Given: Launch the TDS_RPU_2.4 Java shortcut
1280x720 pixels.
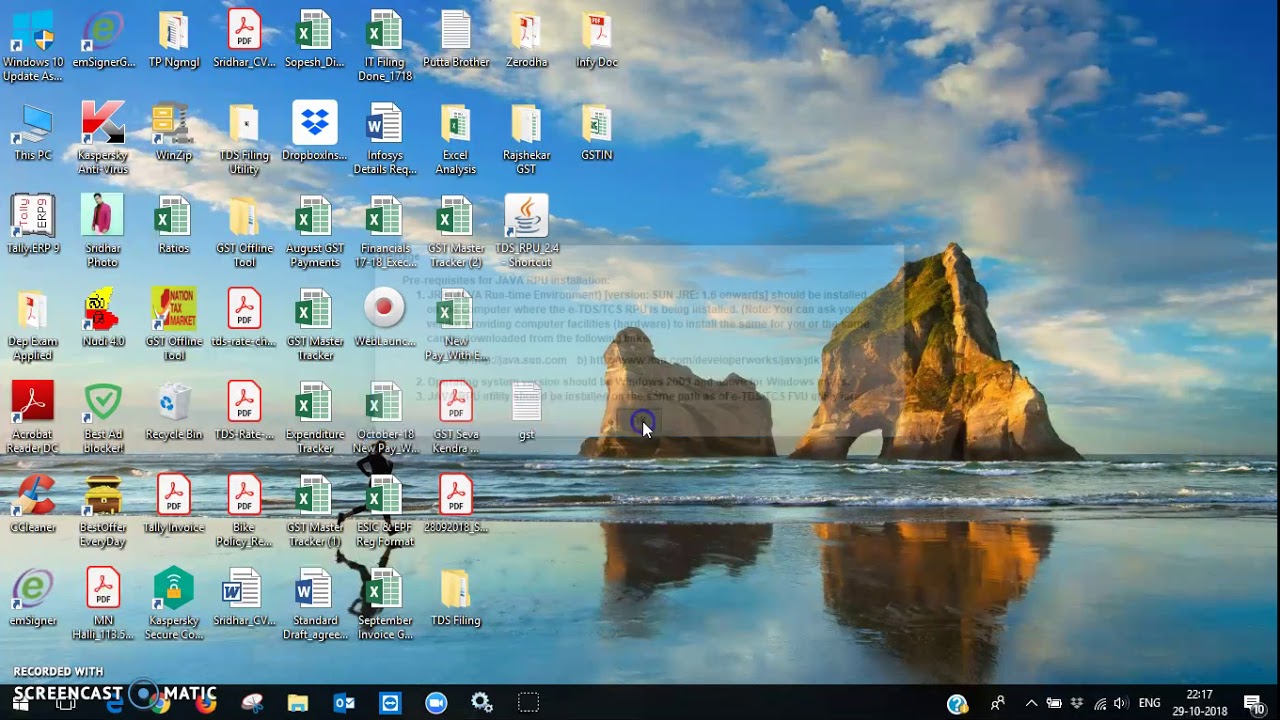Looking at the screenshot, I should coord(527,231).
